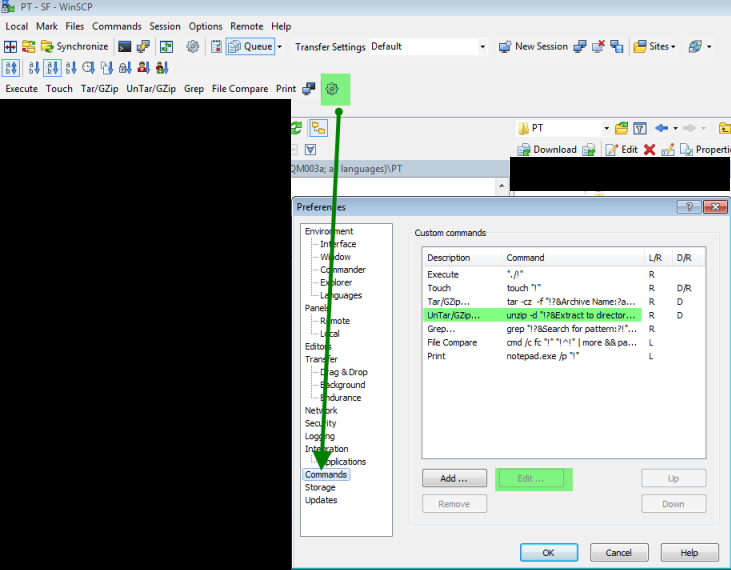Image resolution: width=731 pixels, height=570 pixels.
Task: Open the Session menu
Action: click(165, 26)
